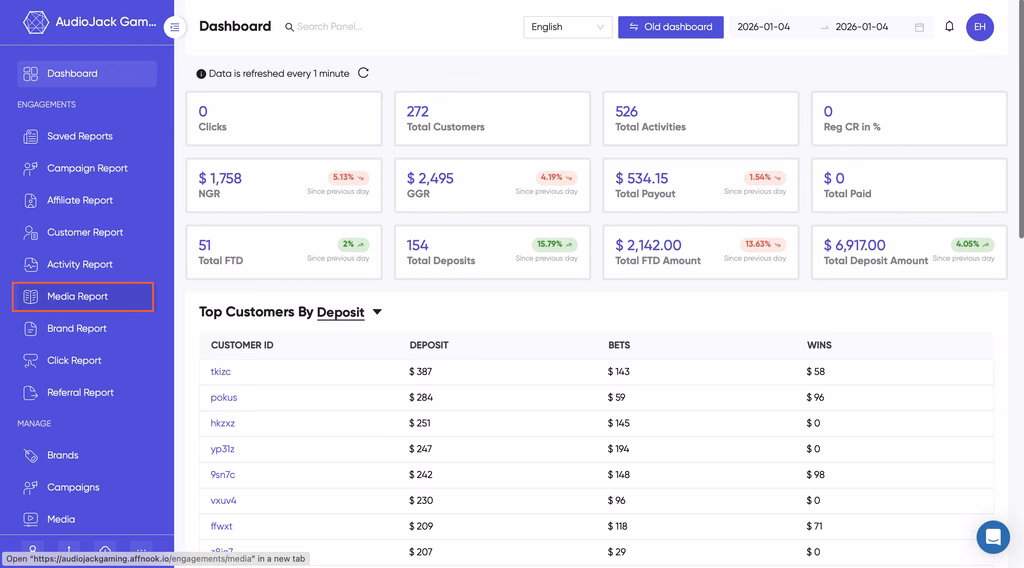Click the WINS column header
The width and height of the screenshot is (1024, 568).
(x=819, y=345)
